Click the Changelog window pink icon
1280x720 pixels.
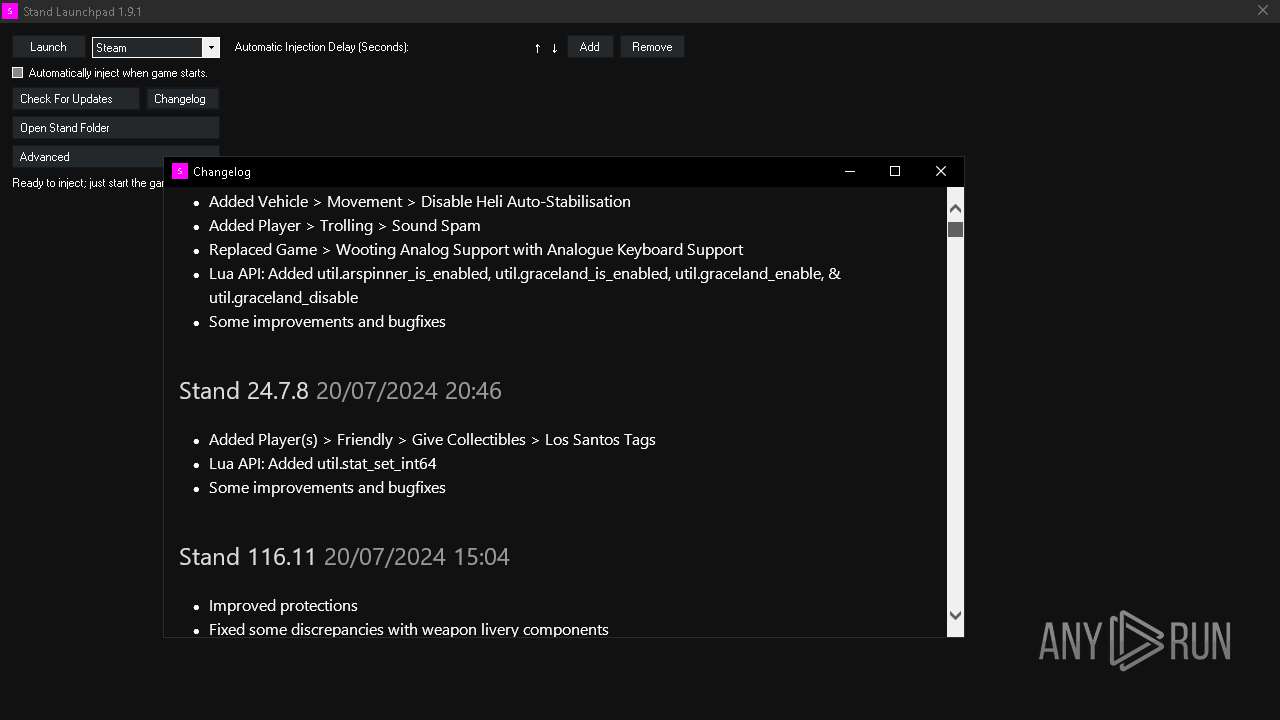[180, 171]
